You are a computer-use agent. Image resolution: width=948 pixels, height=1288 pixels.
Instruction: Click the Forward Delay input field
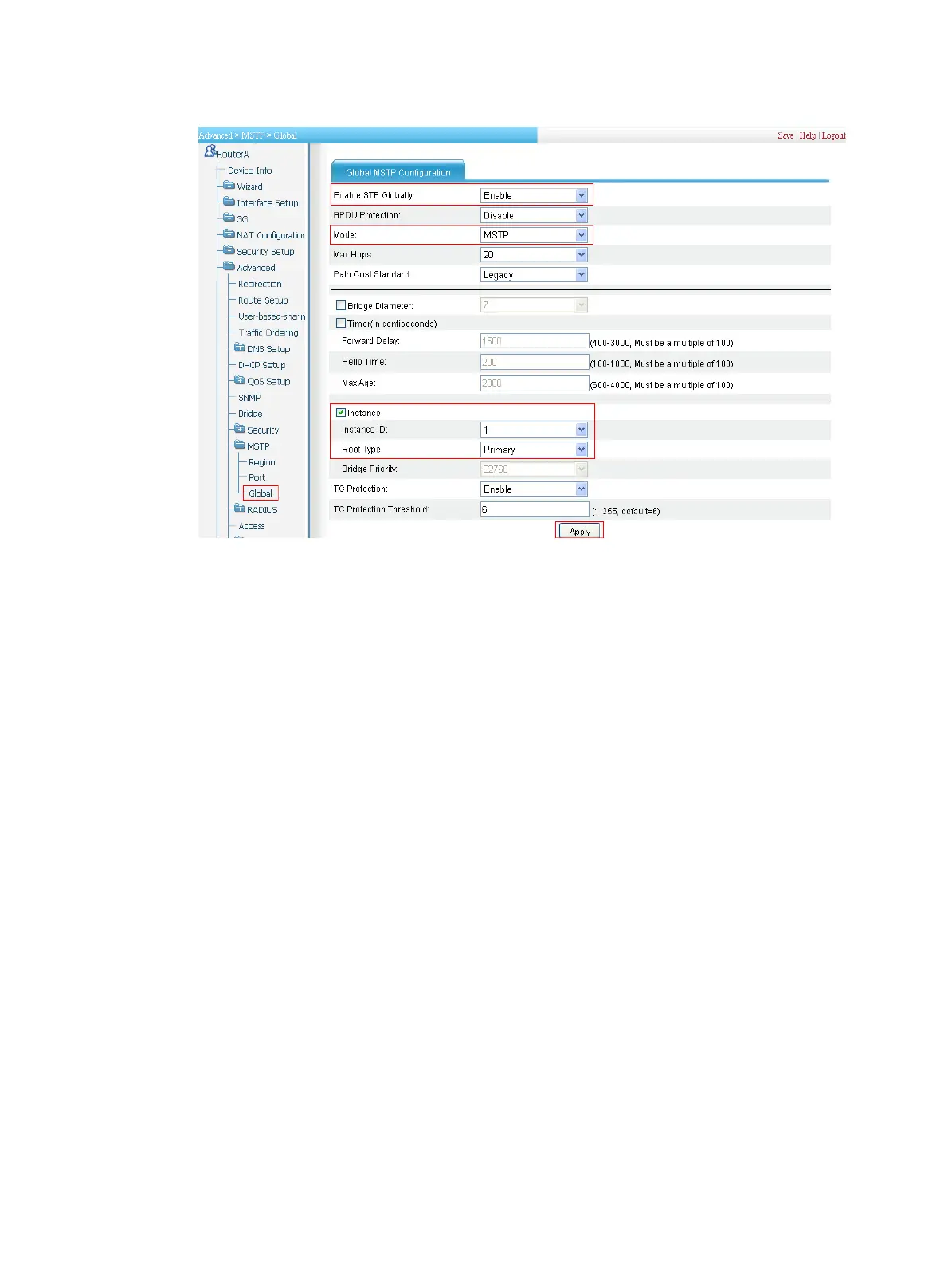pyautogui.click(x=535, y=340)
